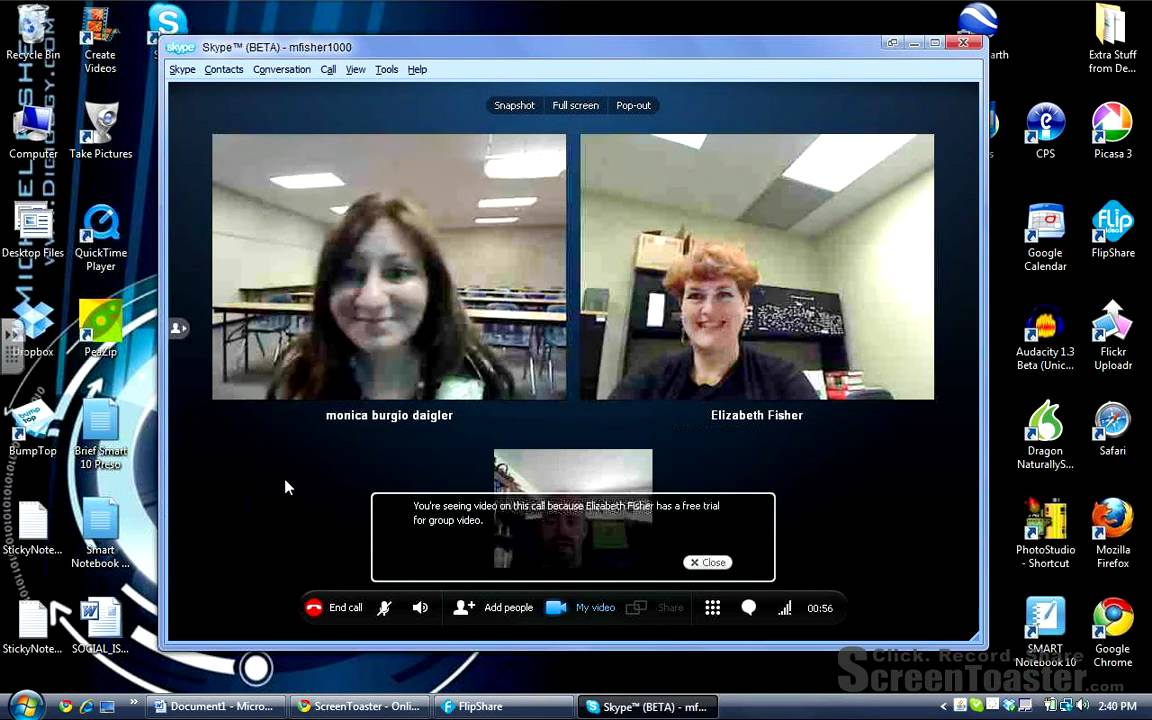Open the Call menu
This screenshot has width=1152, height=720.
point(328,69)
